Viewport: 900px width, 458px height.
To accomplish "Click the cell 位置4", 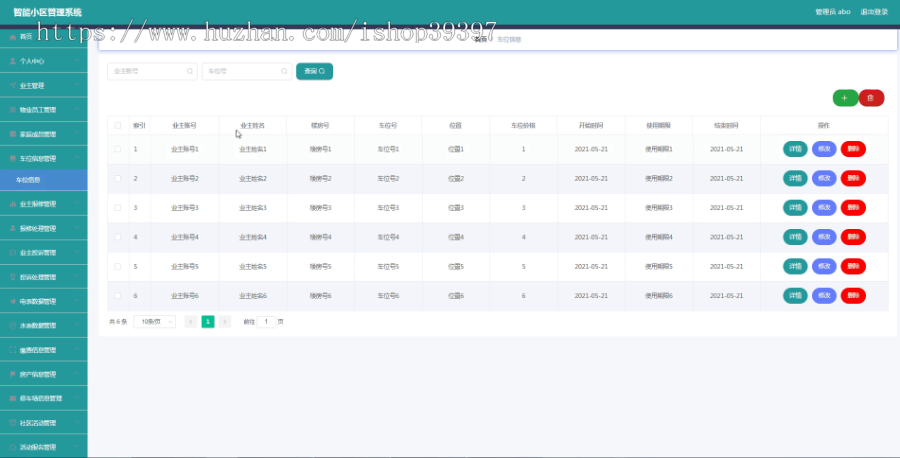I will (456, 237).
